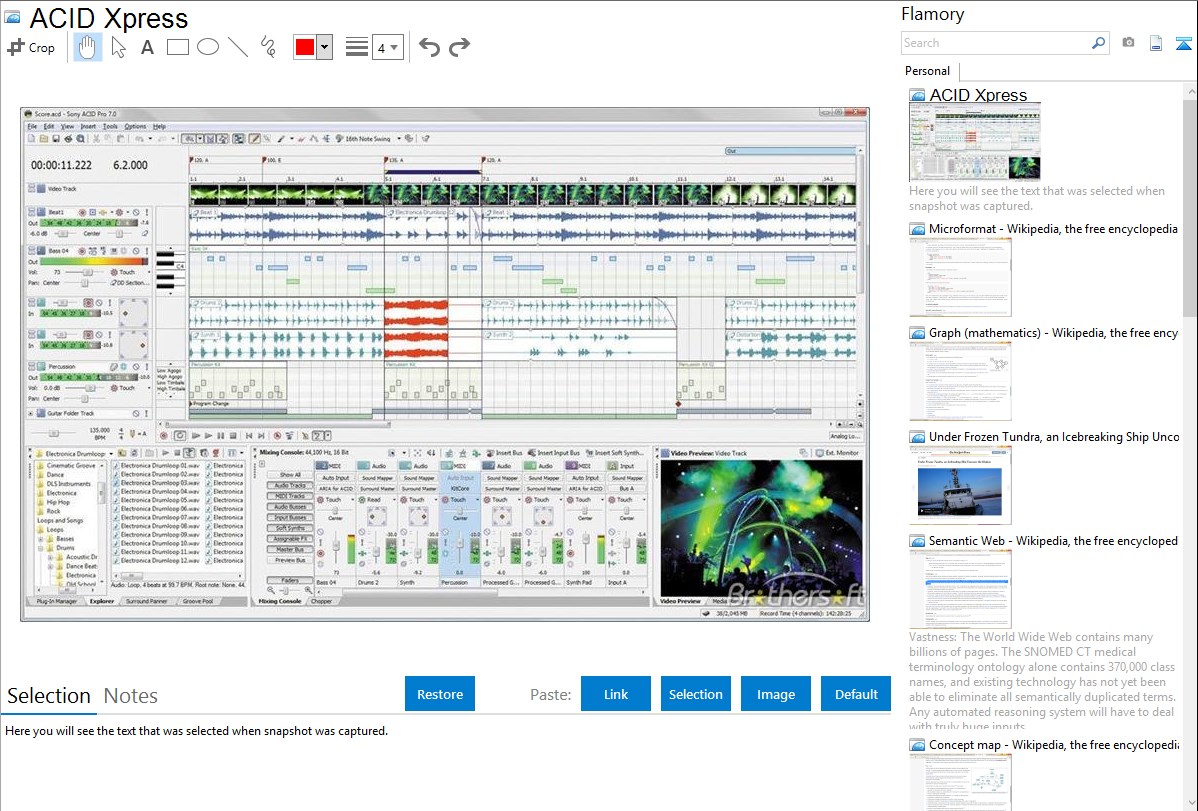1198x811 pixels.
Task: Choose the text annotation tool
Action: [147, 47]
